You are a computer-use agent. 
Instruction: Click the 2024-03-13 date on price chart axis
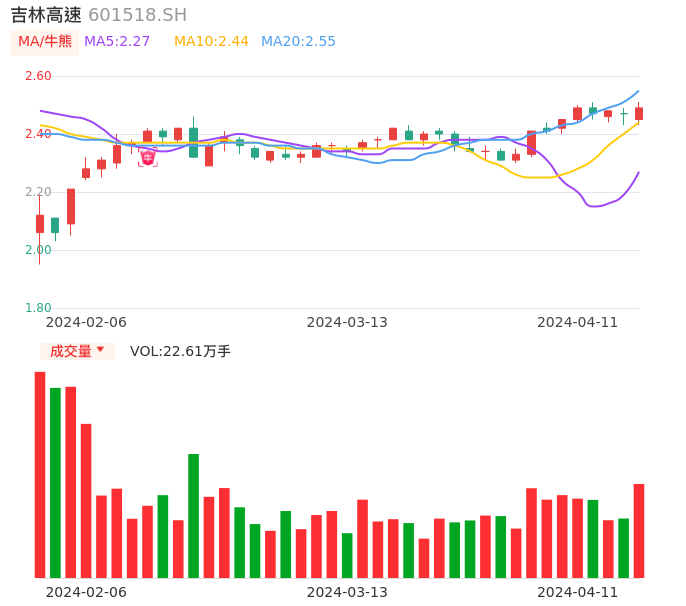coord(347,322)
